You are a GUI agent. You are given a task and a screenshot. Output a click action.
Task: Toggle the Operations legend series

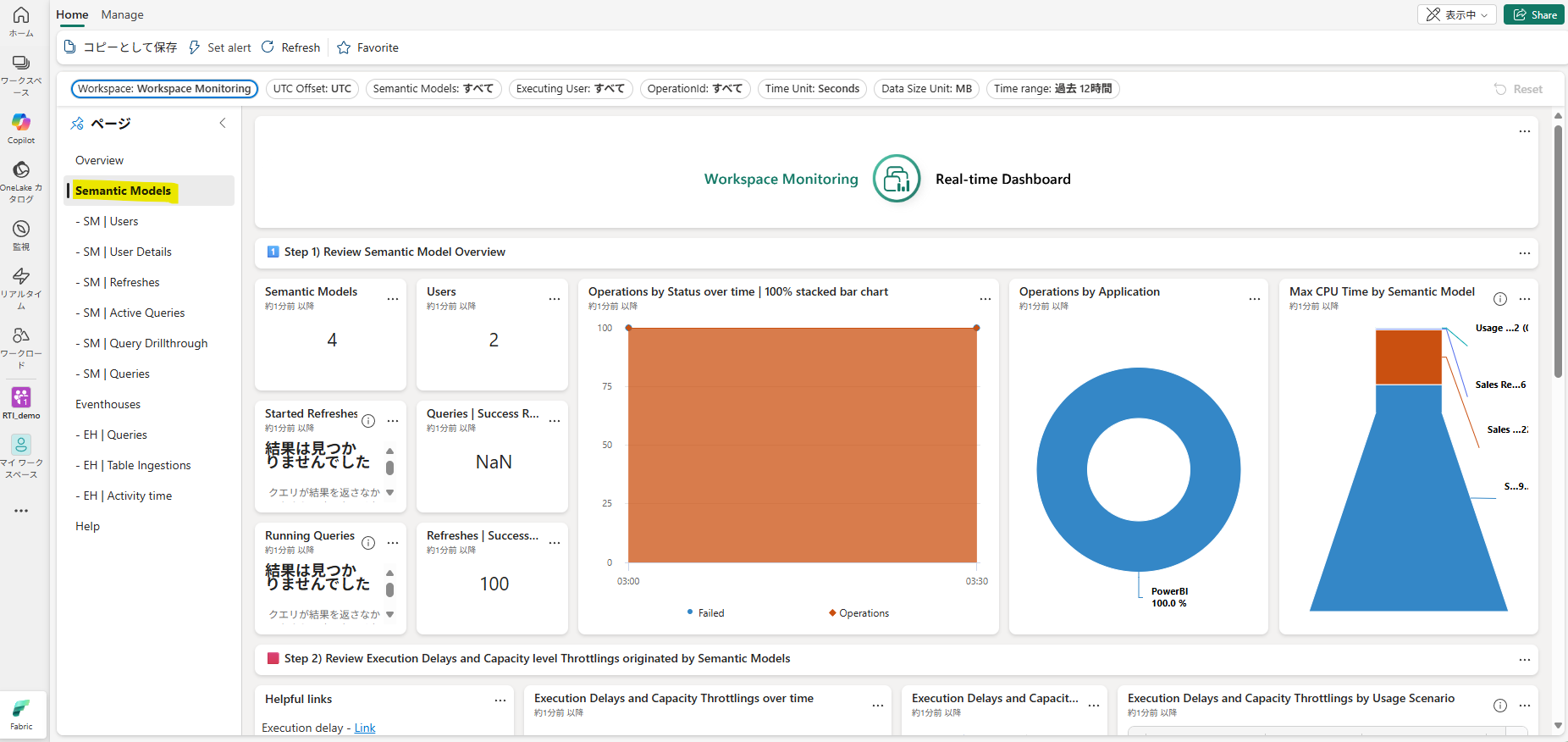pos(859,613)
